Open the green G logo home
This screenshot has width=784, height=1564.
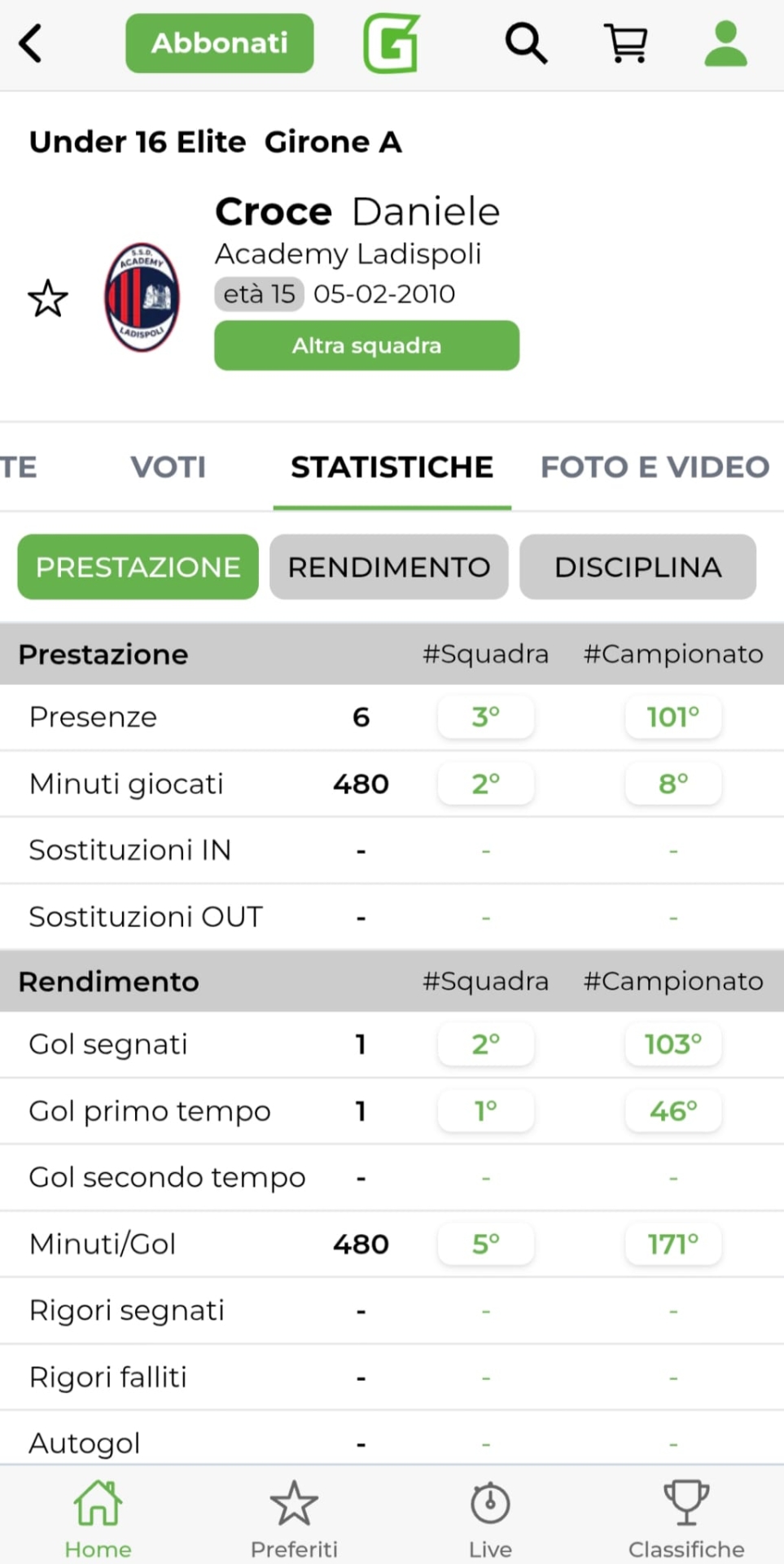click(391, 43)
